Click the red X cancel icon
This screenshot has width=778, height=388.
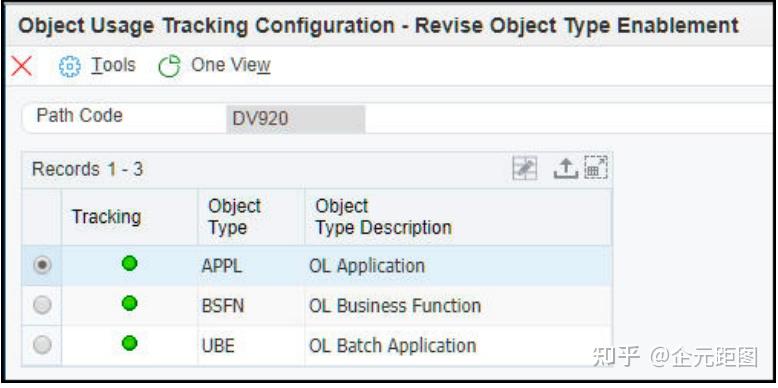21,66
